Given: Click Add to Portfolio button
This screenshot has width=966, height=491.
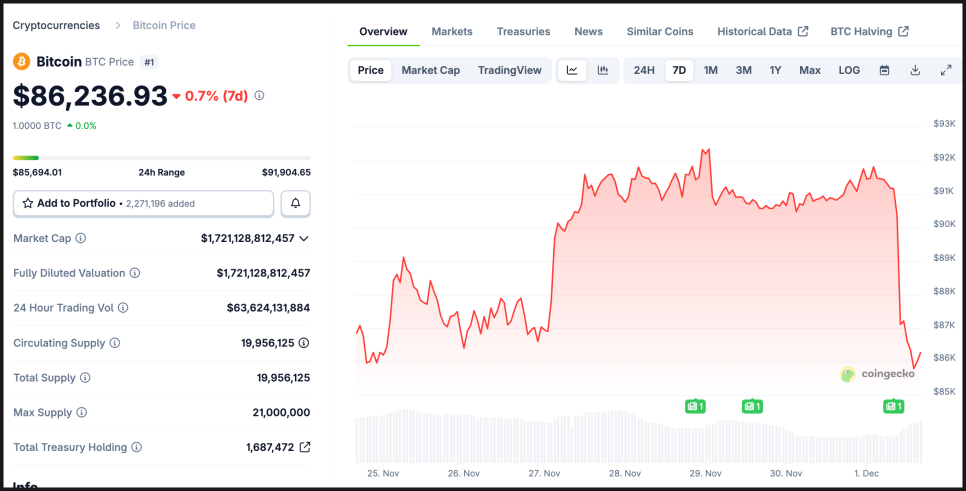Looking at the screenshot, I should (x=143, y=203).
